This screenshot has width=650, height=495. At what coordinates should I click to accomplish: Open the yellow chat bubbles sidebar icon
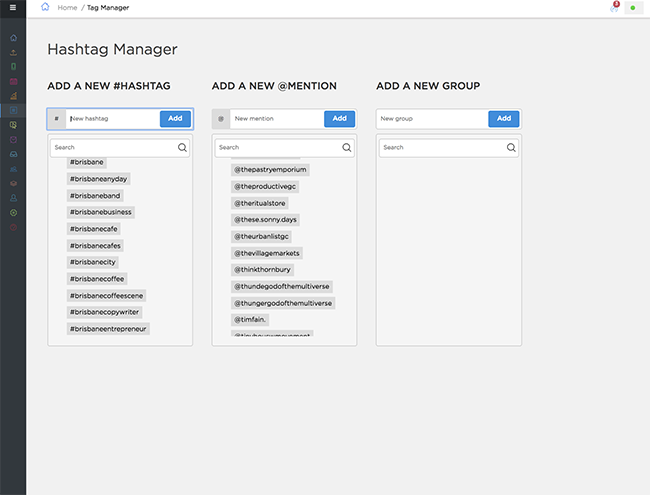(x=13, y=125)
